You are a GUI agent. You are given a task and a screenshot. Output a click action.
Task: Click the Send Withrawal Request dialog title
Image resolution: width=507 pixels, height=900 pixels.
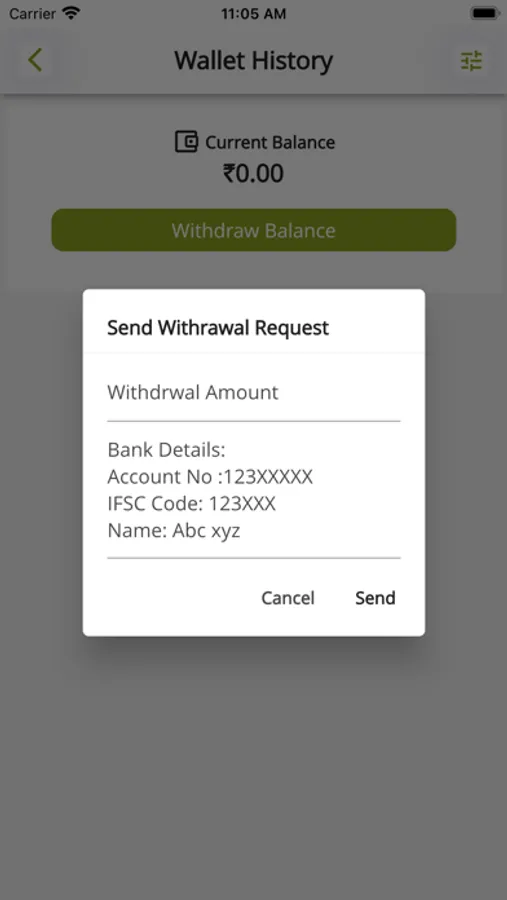[218, 328]
